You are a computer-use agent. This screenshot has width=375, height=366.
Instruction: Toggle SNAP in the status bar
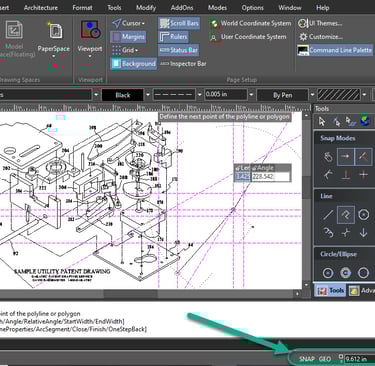click(306, 359)
